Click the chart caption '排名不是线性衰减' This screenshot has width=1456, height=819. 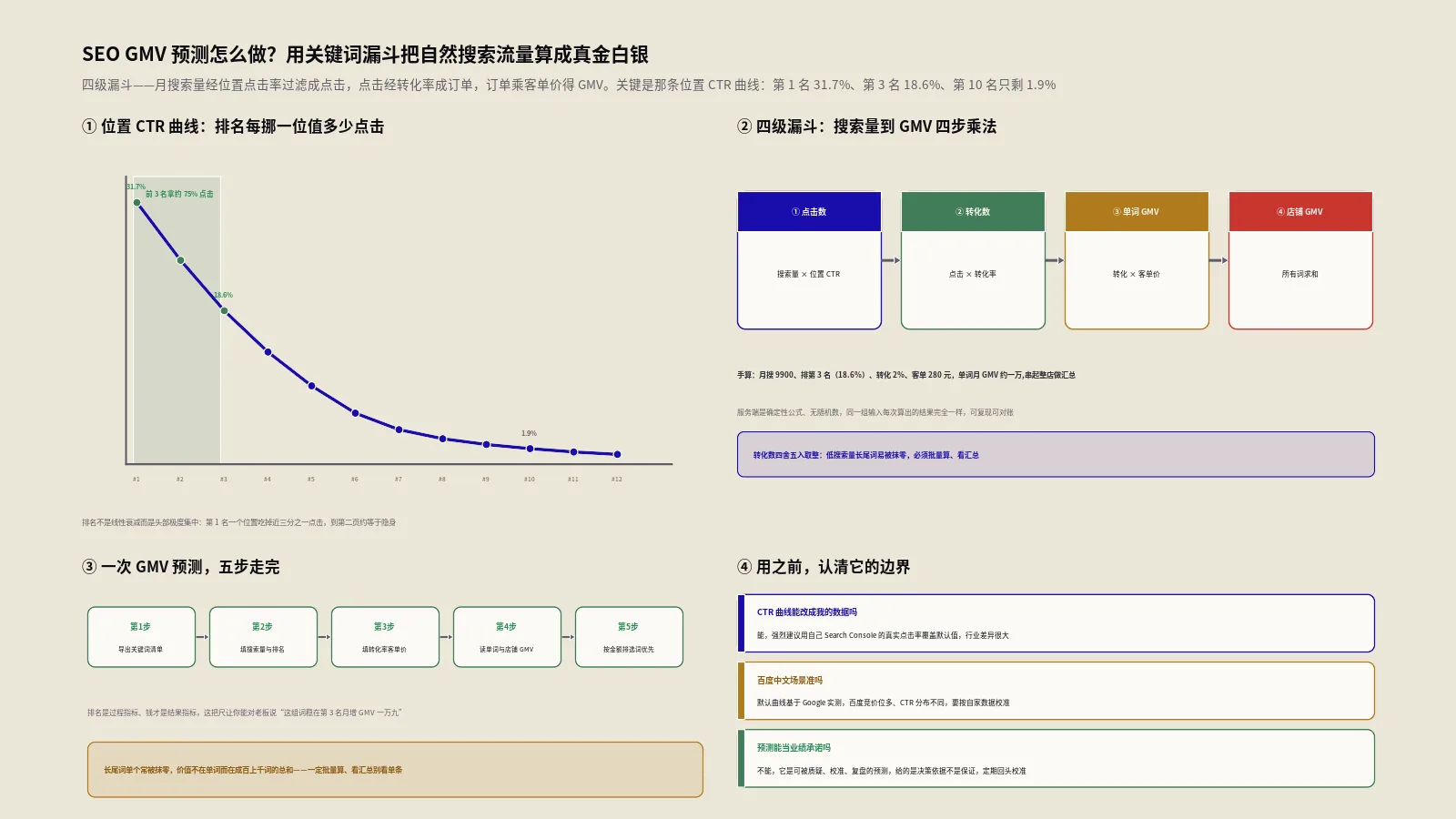click(238, 522)
